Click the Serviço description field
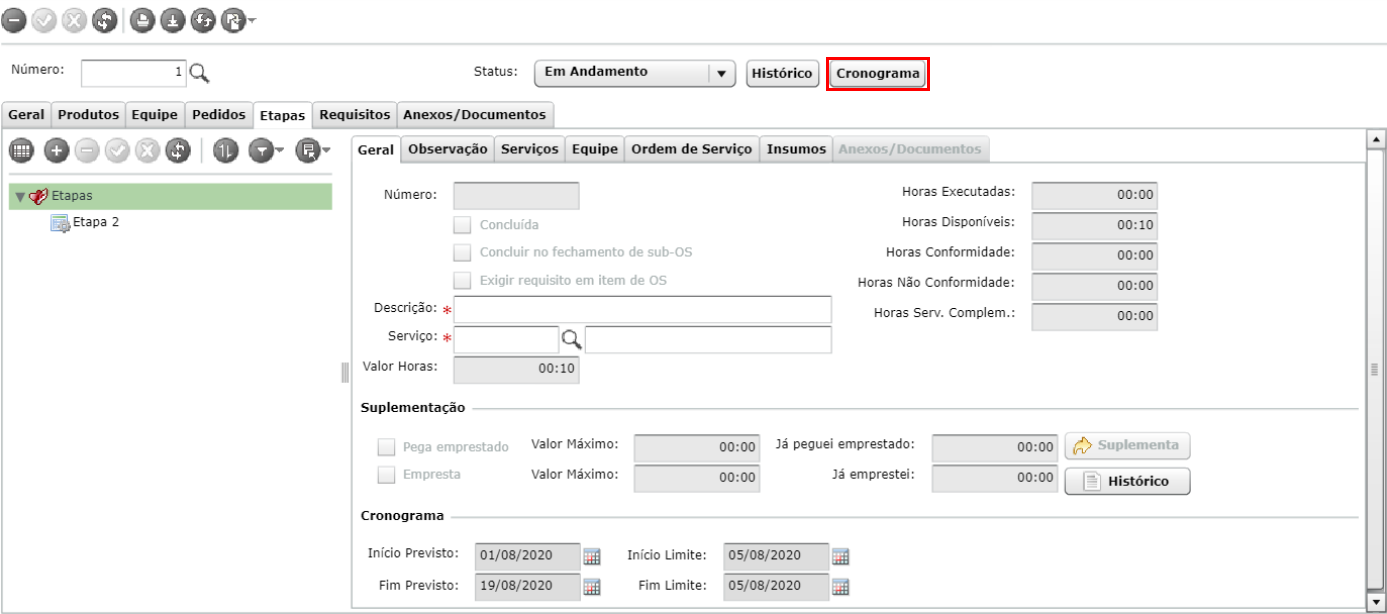This screenshot has height=614, width=1387. 708,340
